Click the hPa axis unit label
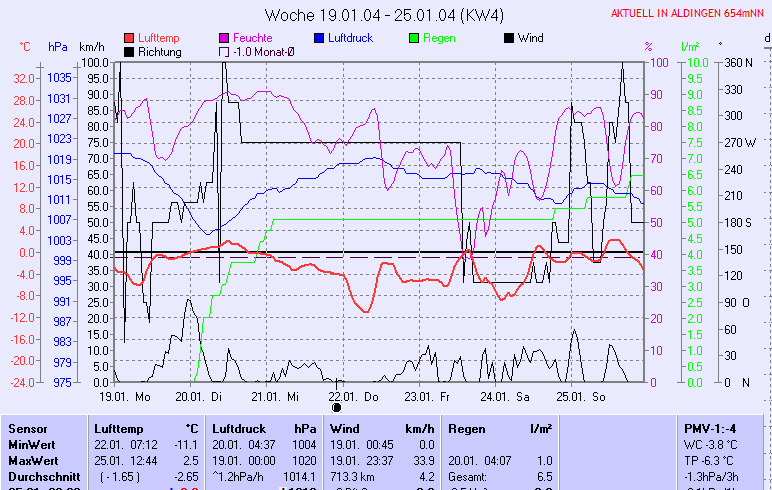The height and width of the screenshot is (490, 772). click(58, 47)
